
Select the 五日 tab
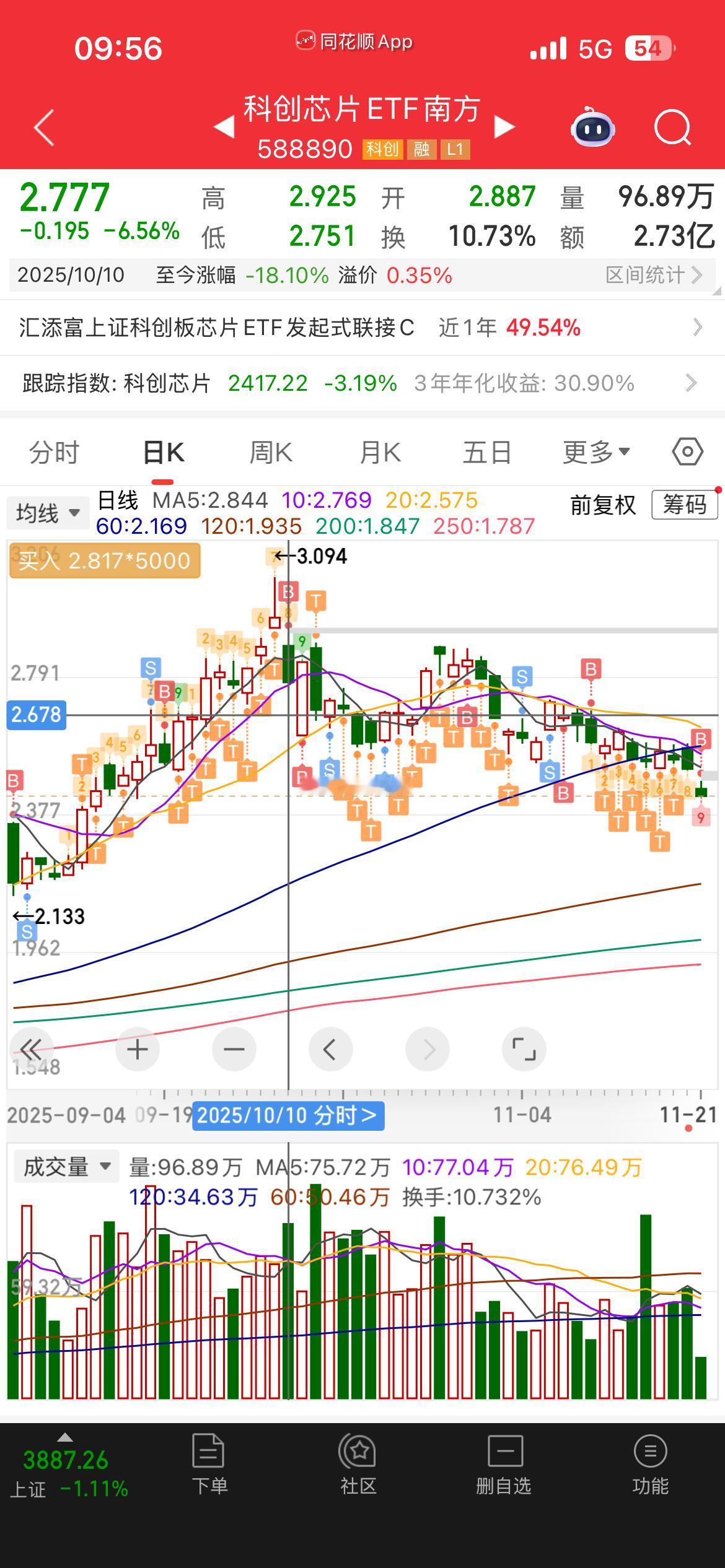(487, 453)
